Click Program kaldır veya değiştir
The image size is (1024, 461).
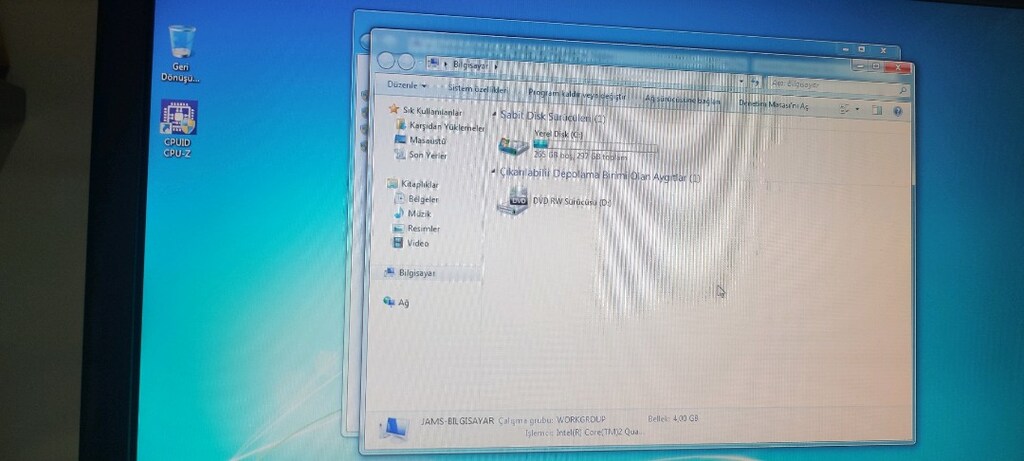577,95
